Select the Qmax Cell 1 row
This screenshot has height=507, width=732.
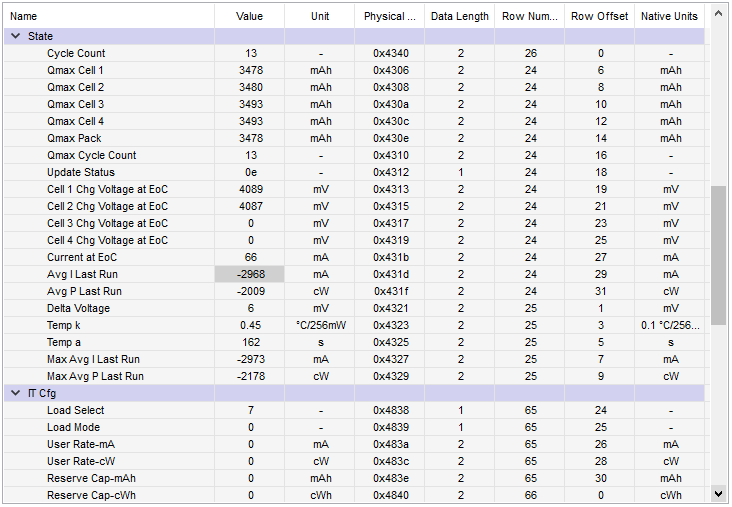[x=354, y=70]
